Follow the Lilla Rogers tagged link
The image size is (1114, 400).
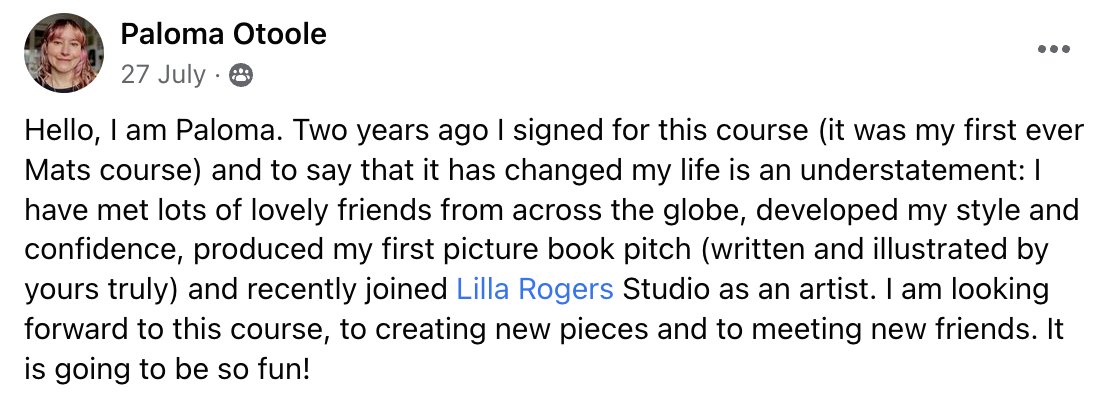(x=534, y=290)
